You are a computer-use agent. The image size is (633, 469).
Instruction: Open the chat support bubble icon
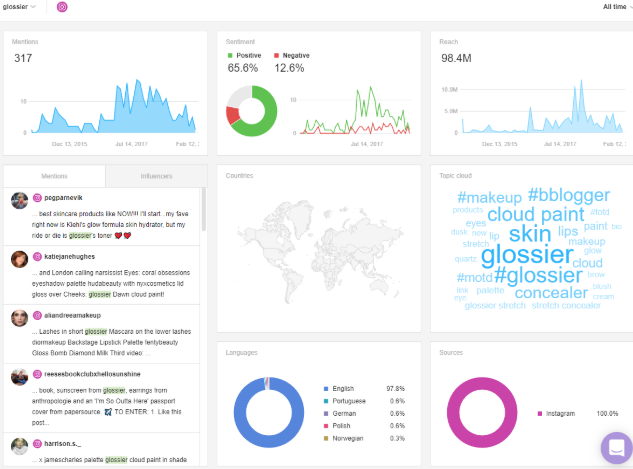tap(616, 448)
